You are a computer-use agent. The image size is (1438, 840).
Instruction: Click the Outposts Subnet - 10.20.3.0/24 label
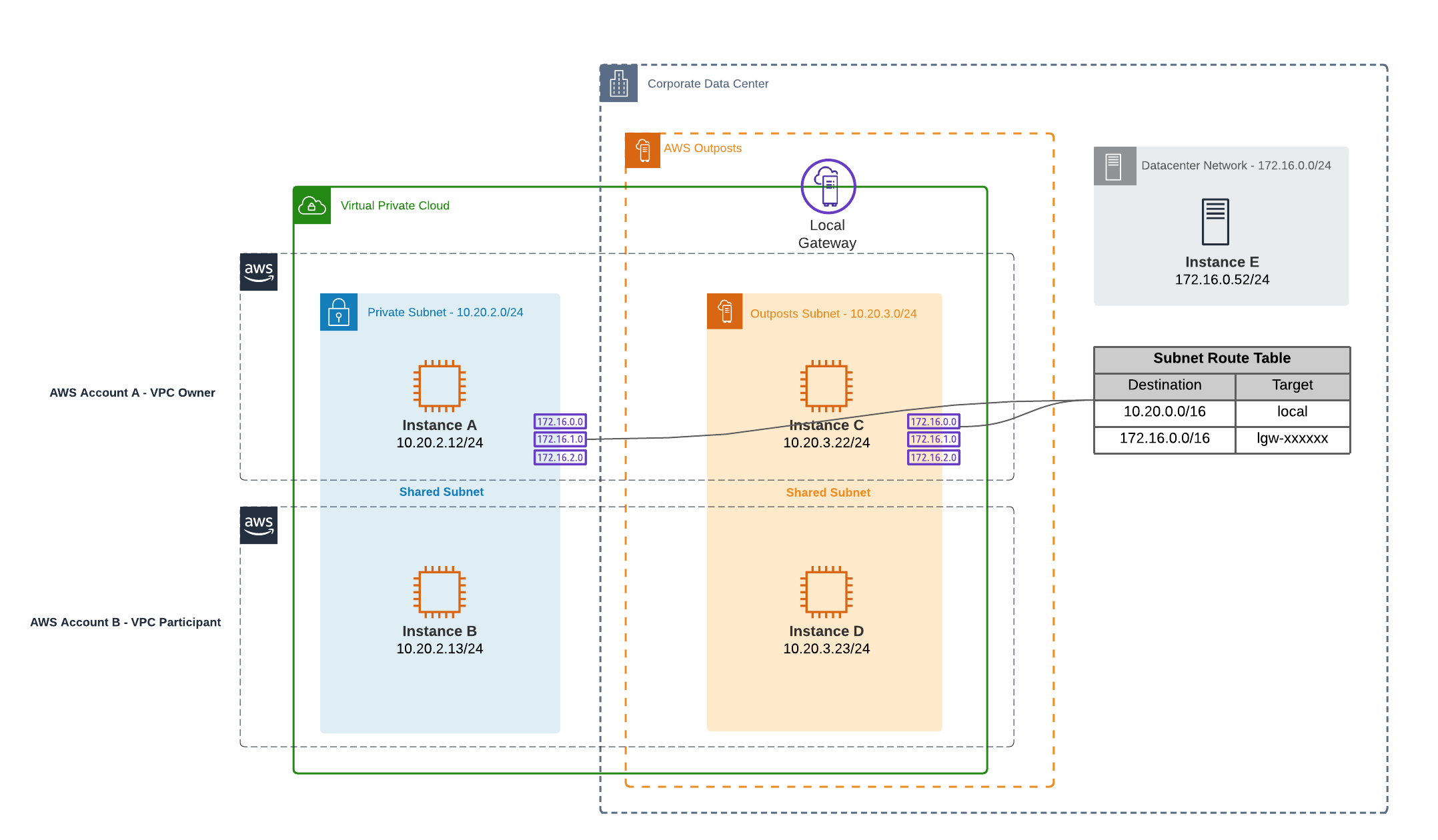point(833,314)
